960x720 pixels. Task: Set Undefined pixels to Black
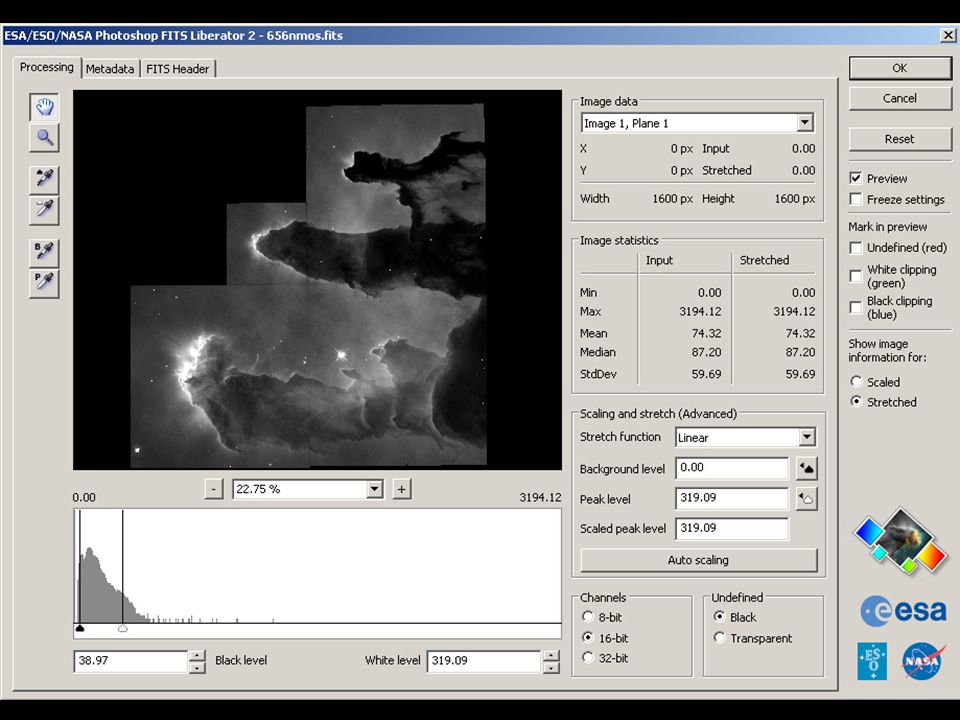tap(720, 617)
